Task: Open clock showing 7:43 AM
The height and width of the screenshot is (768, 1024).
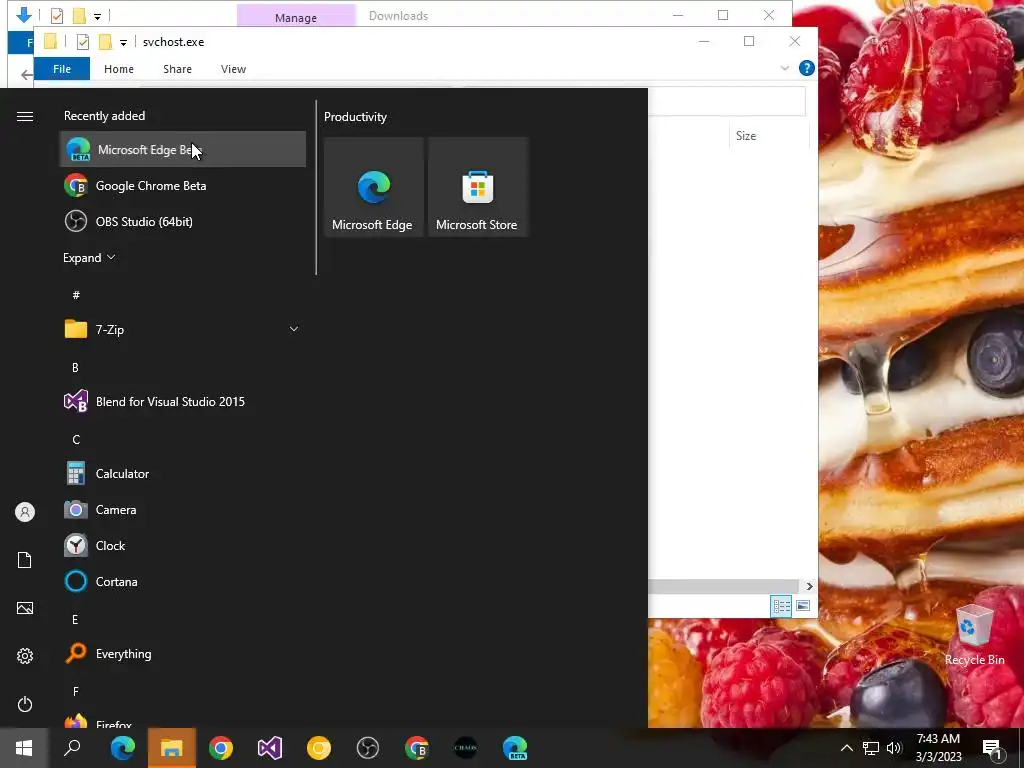Action: (938, 748)
